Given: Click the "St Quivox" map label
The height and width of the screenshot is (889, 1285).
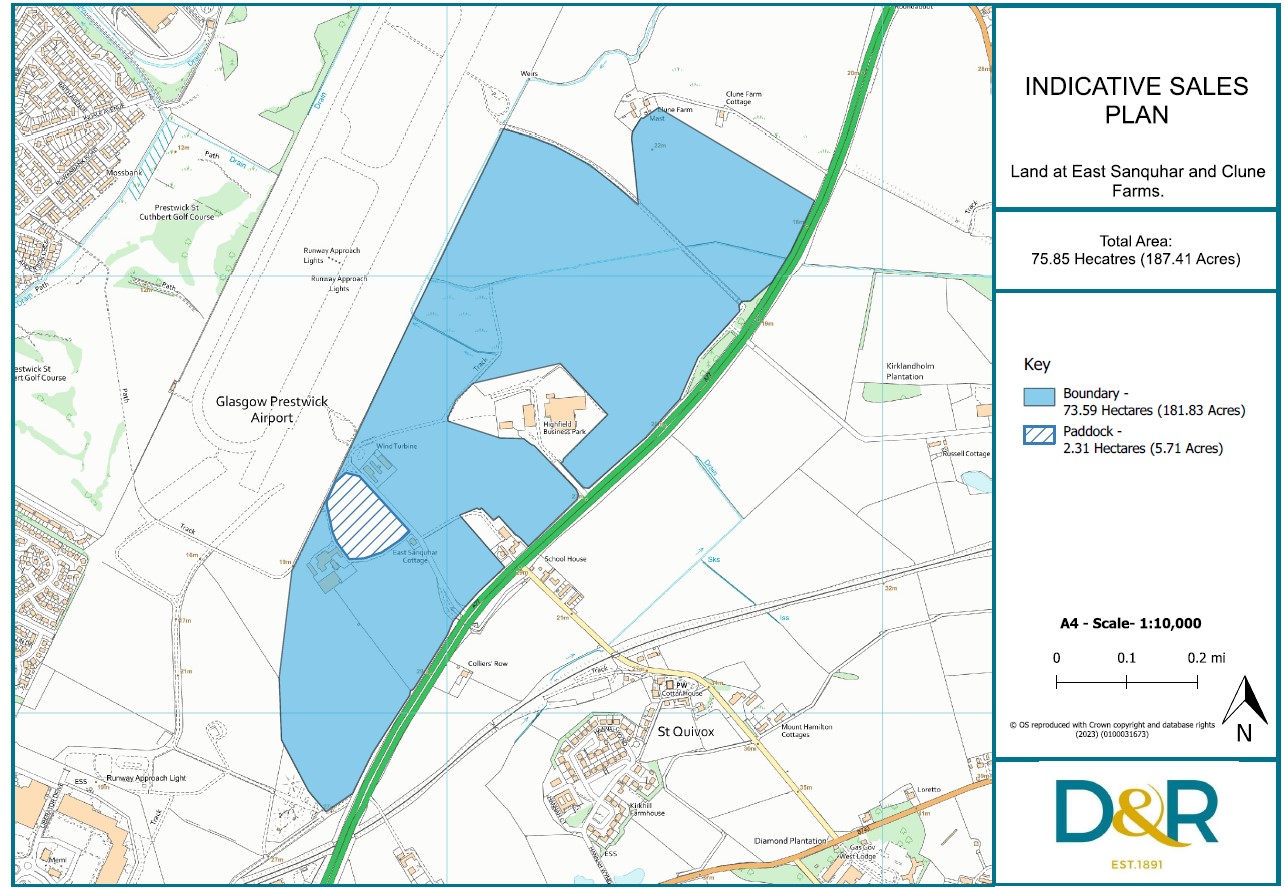Looking at the screenshot, I should click(x=686, y=731).
